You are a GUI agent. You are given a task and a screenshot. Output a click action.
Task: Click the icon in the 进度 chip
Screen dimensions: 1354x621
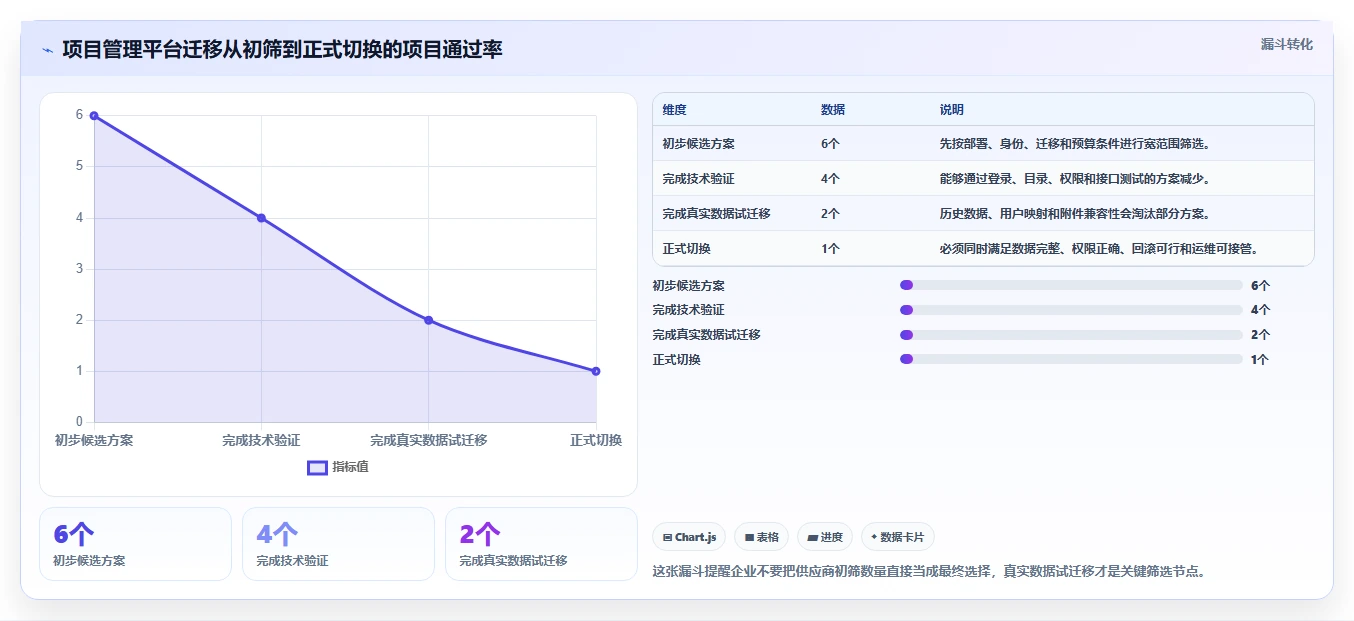coord(812,538)
